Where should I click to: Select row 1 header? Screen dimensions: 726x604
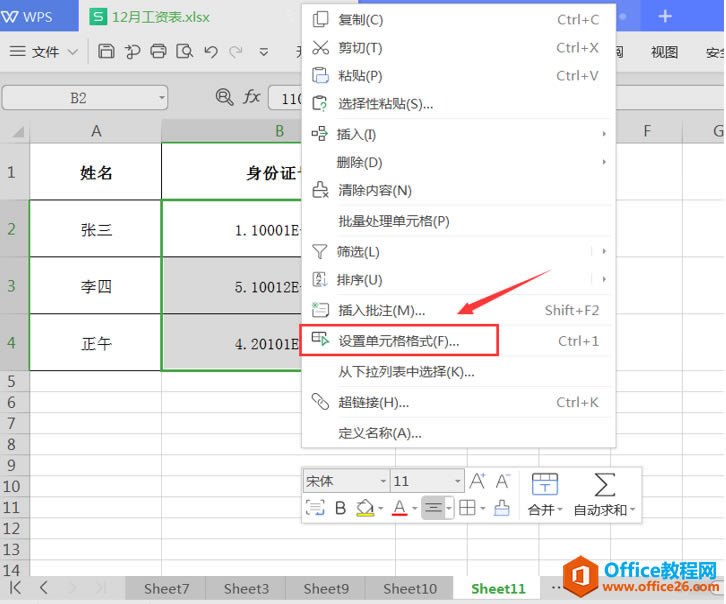12,172
